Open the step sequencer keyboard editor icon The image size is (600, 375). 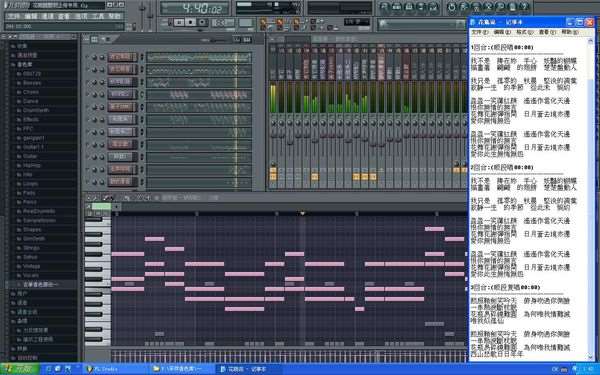tap(247, 39)
